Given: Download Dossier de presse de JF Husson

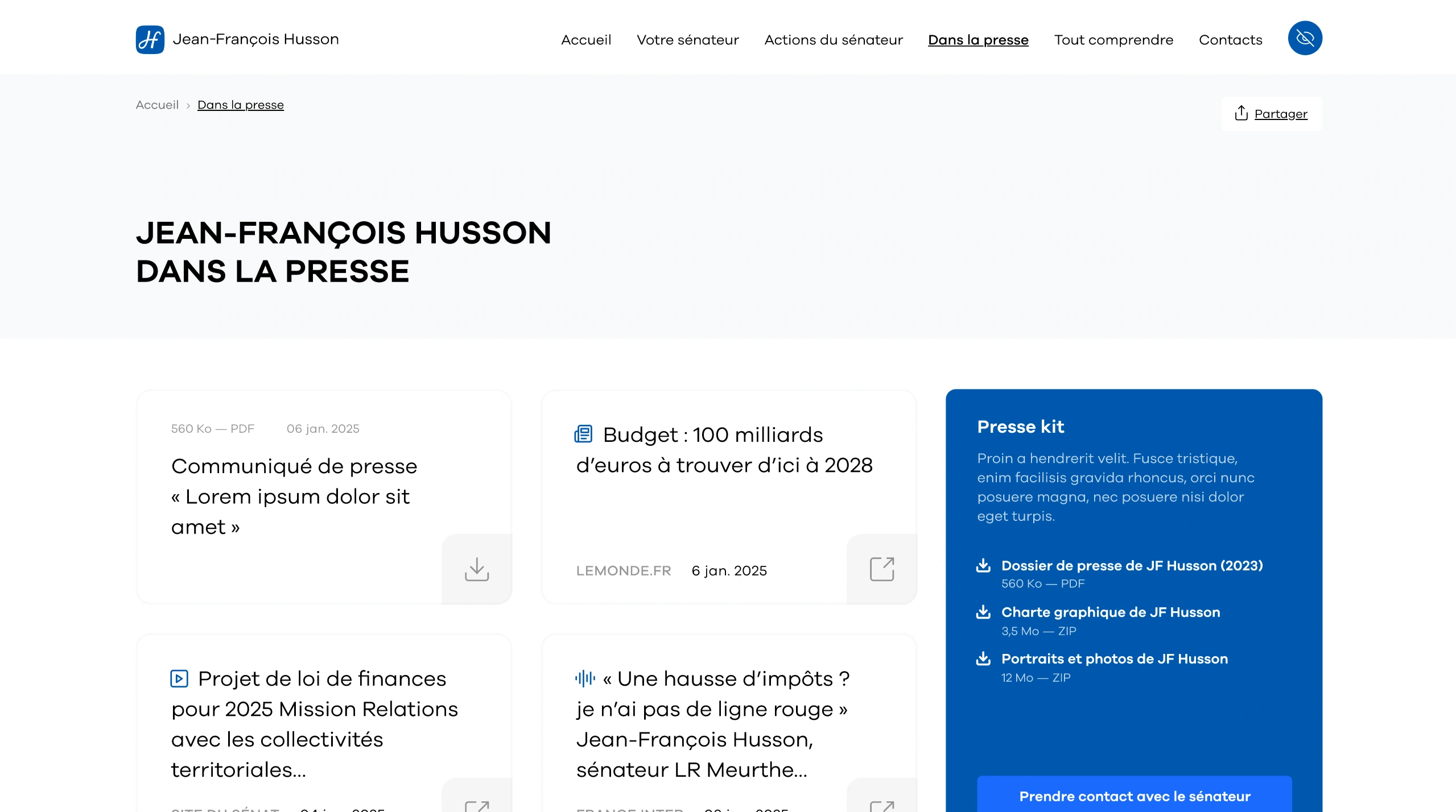Looking at the screenshot, I should (1131, 566).
